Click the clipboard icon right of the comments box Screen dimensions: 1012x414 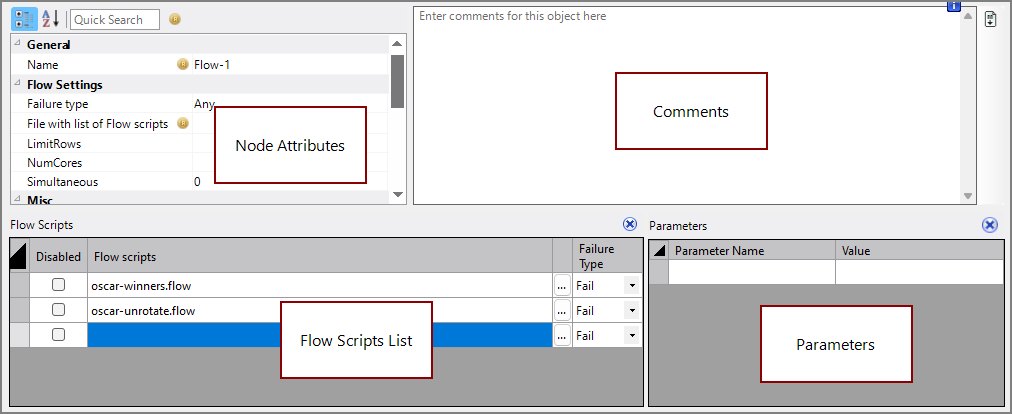pyautogui.click(x=990, y=19)
